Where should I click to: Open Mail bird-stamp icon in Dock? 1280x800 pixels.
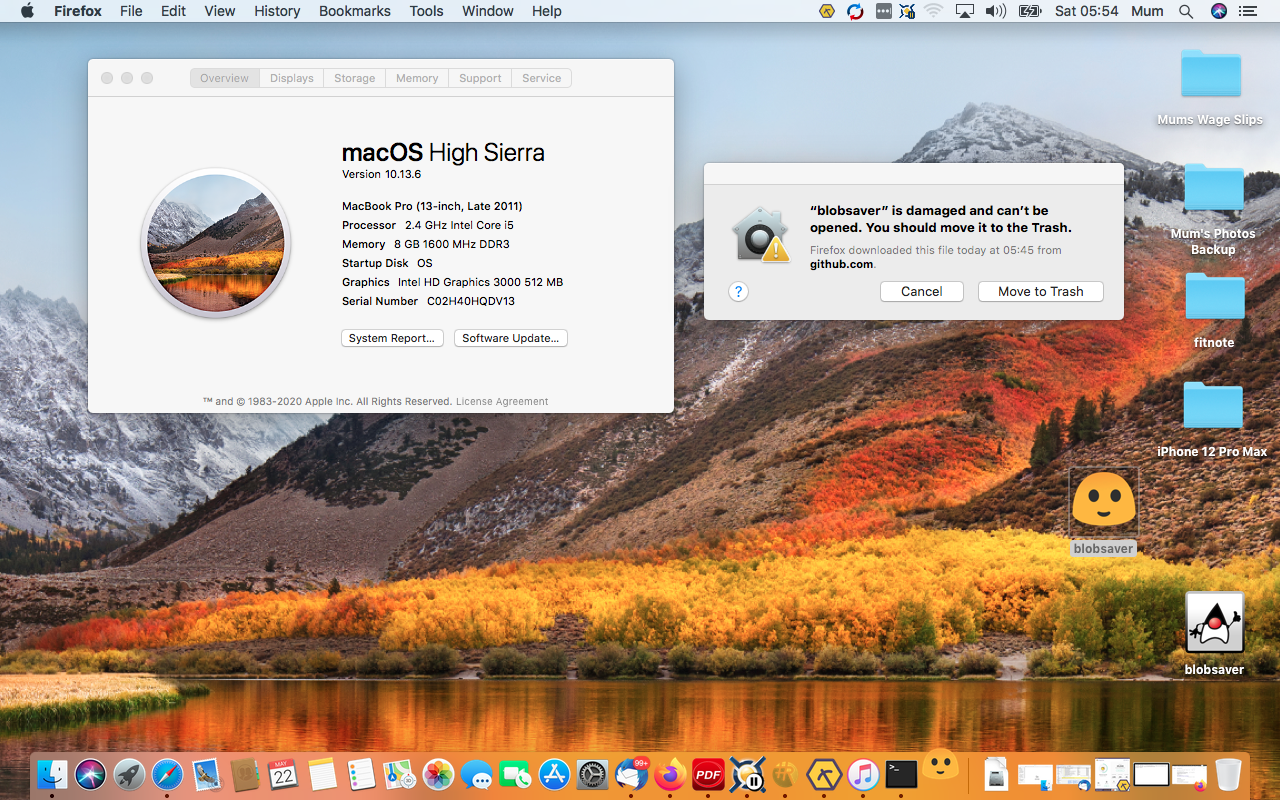206,774
